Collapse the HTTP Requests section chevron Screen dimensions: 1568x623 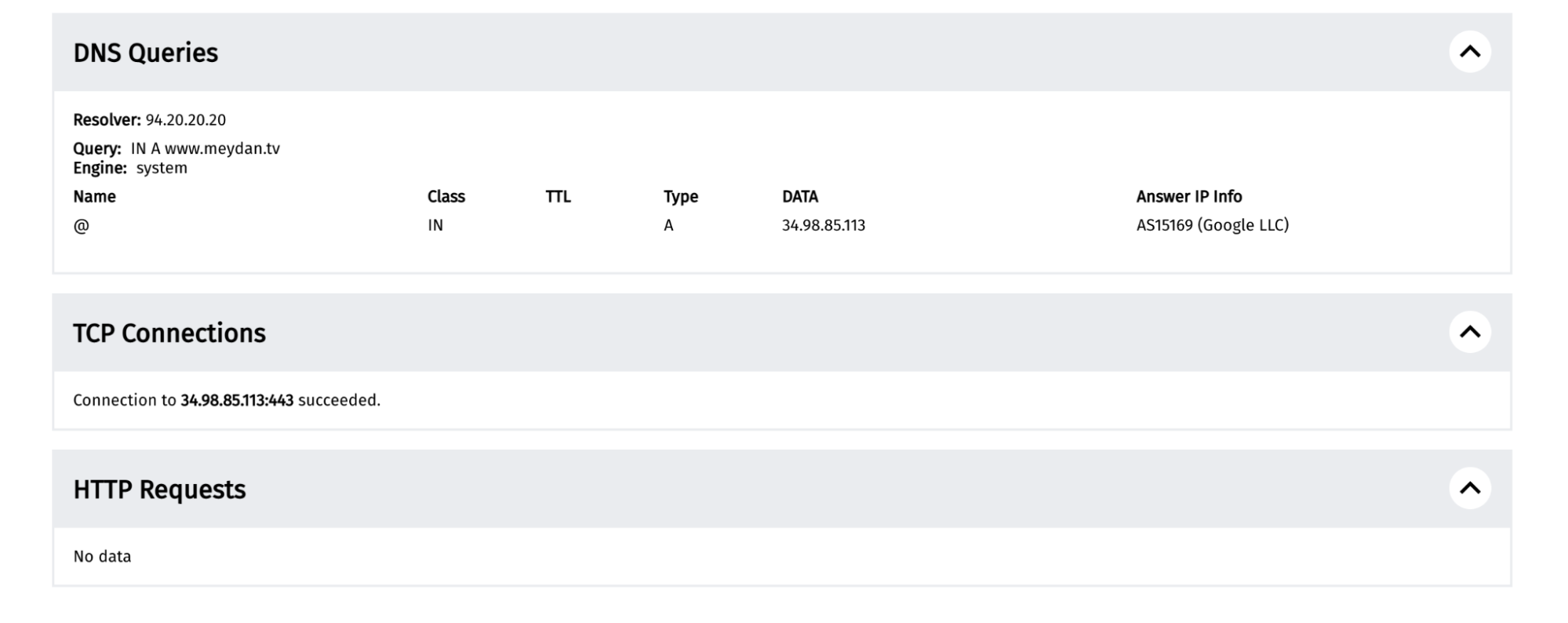pos(1469,488)
